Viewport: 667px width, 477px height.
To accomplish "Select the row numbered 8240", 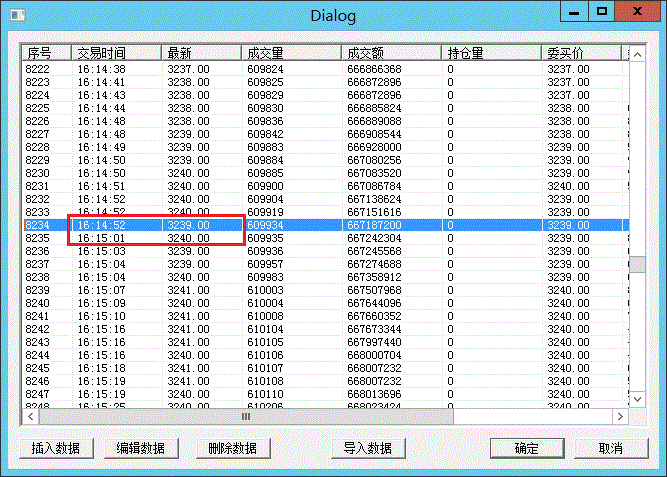I will coord(38,303).
